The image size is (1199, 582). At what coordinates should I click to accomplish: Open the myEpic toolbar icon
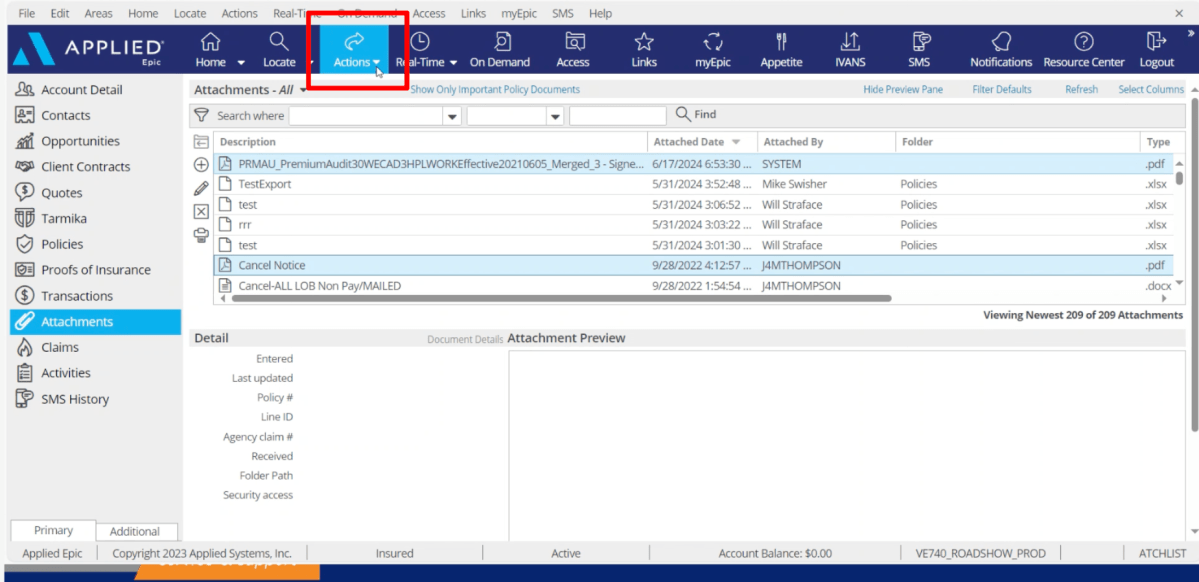[x=713, y=41]
